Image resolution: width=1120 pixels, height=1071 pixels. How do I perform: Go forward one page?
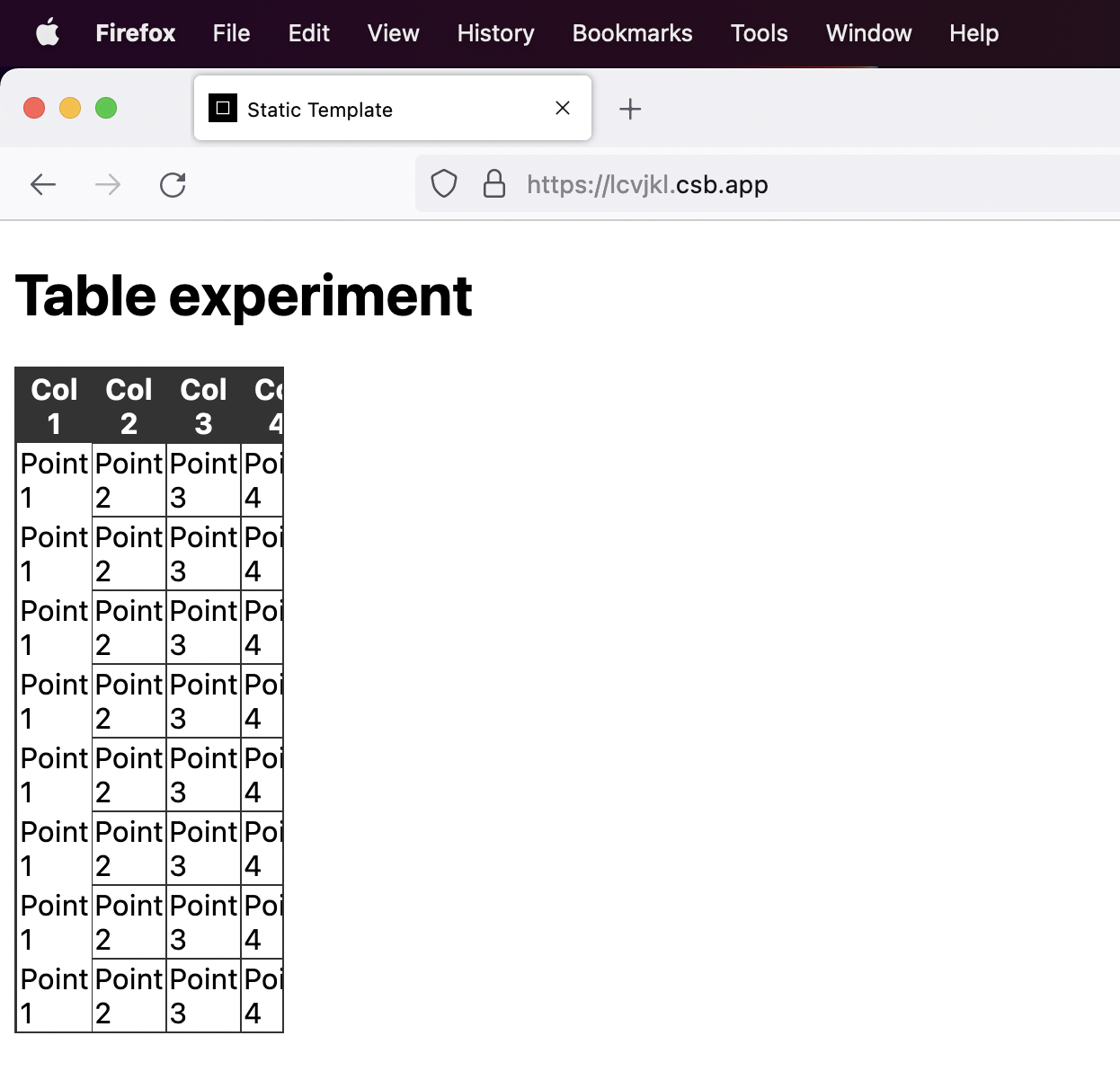coord(108,185)
